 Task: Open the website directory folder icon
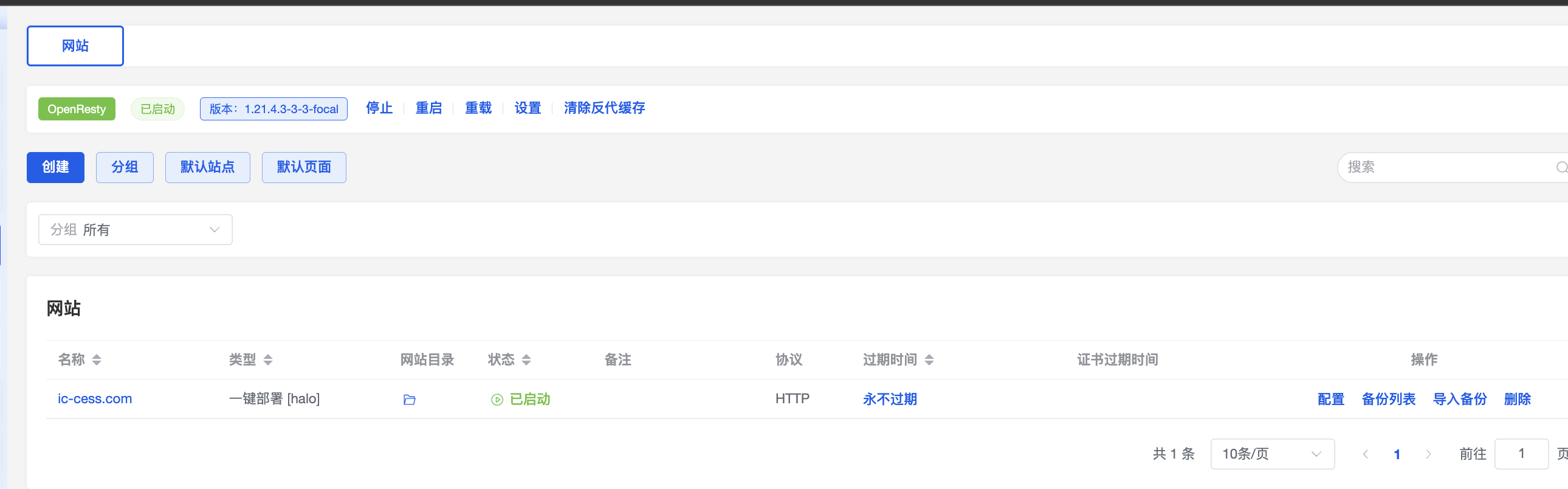pos(409,400)
